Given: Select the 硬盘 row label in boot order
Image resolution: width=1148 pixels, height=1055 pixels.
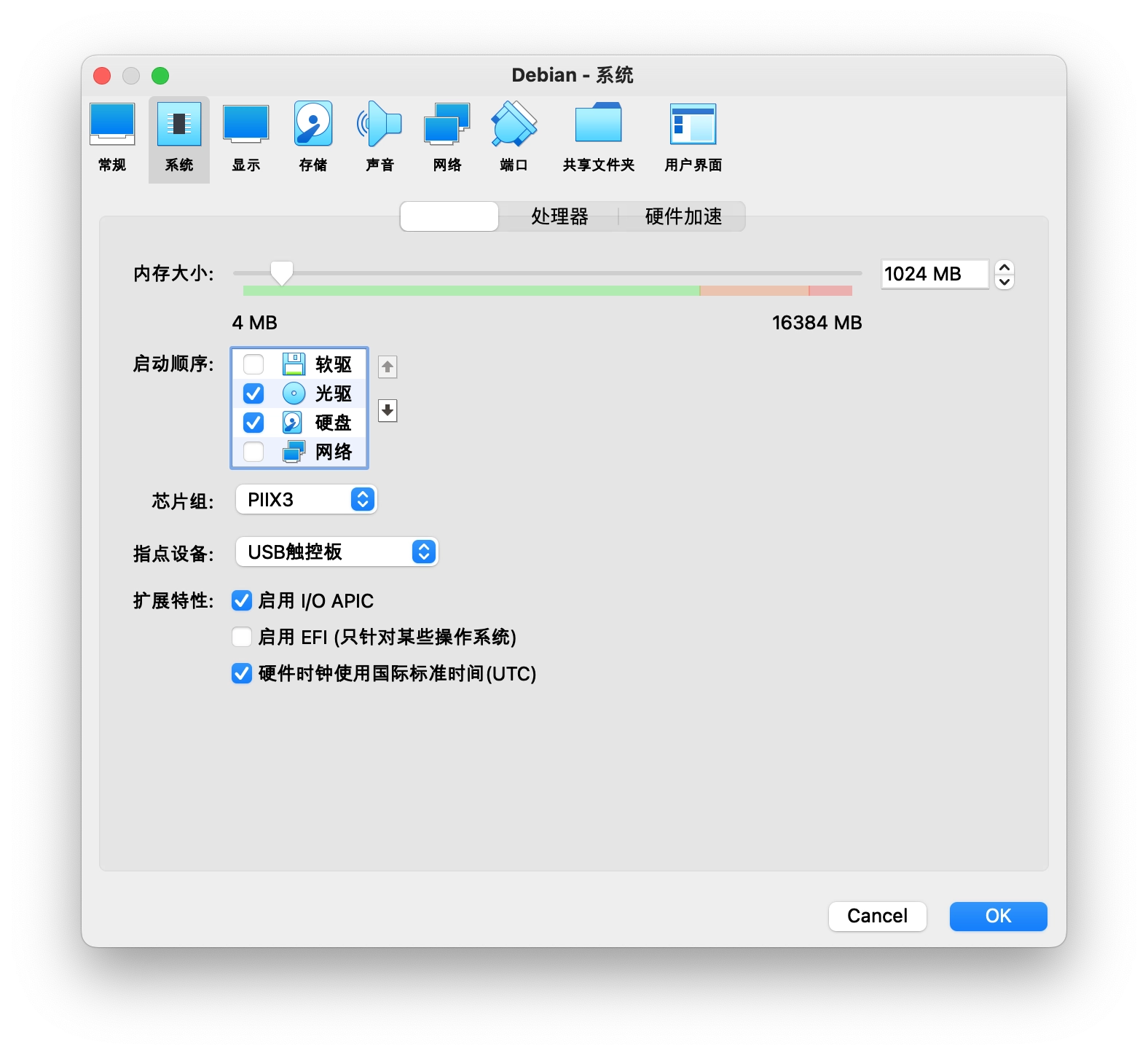Looking at the screenshot, I should pyautogui.click(x=334, y=423).
